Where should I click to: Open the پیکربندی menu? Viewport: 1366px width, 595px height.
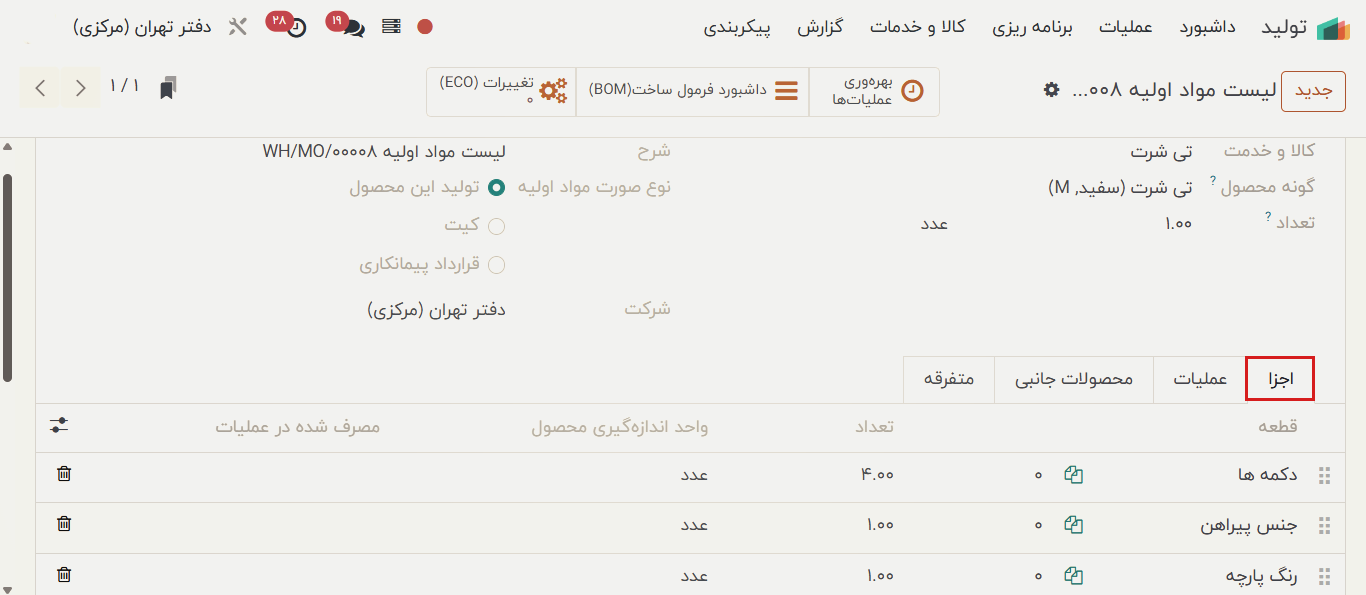pyautogui.click(x=737, y=27)
